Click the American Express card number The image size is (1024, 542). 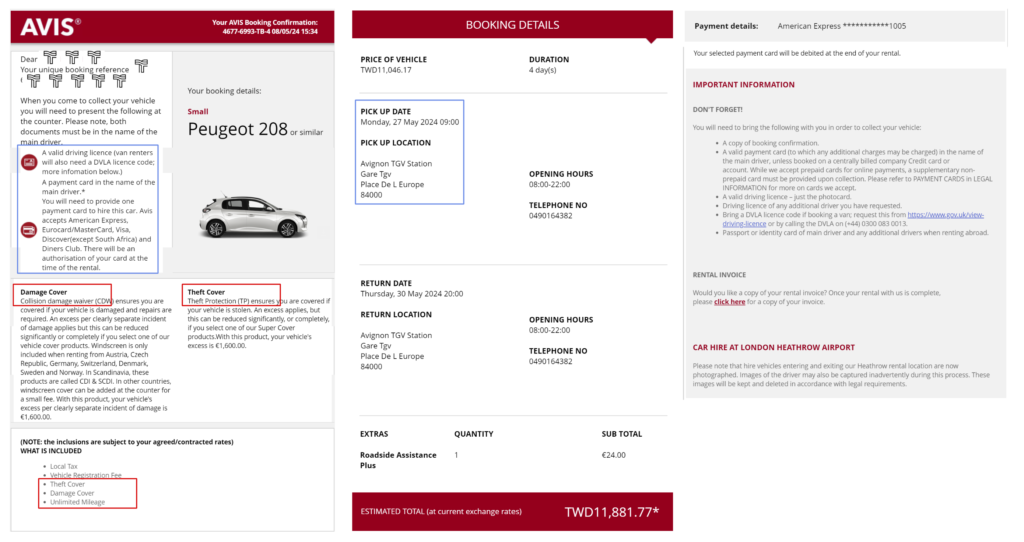coord(842,26)
